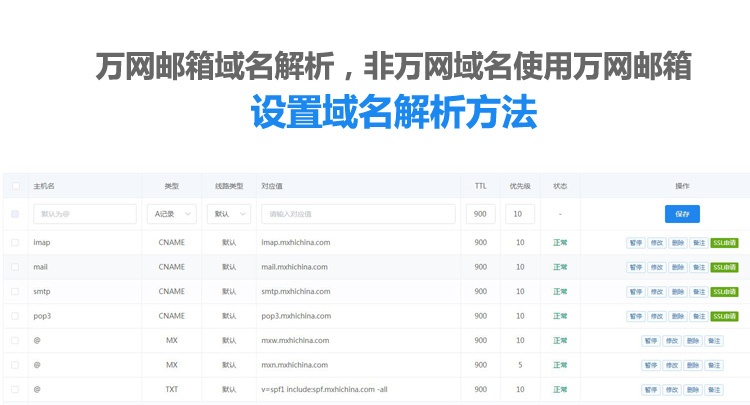
Task: Check the checkbox for the imap row
Action: coord(14,242)
